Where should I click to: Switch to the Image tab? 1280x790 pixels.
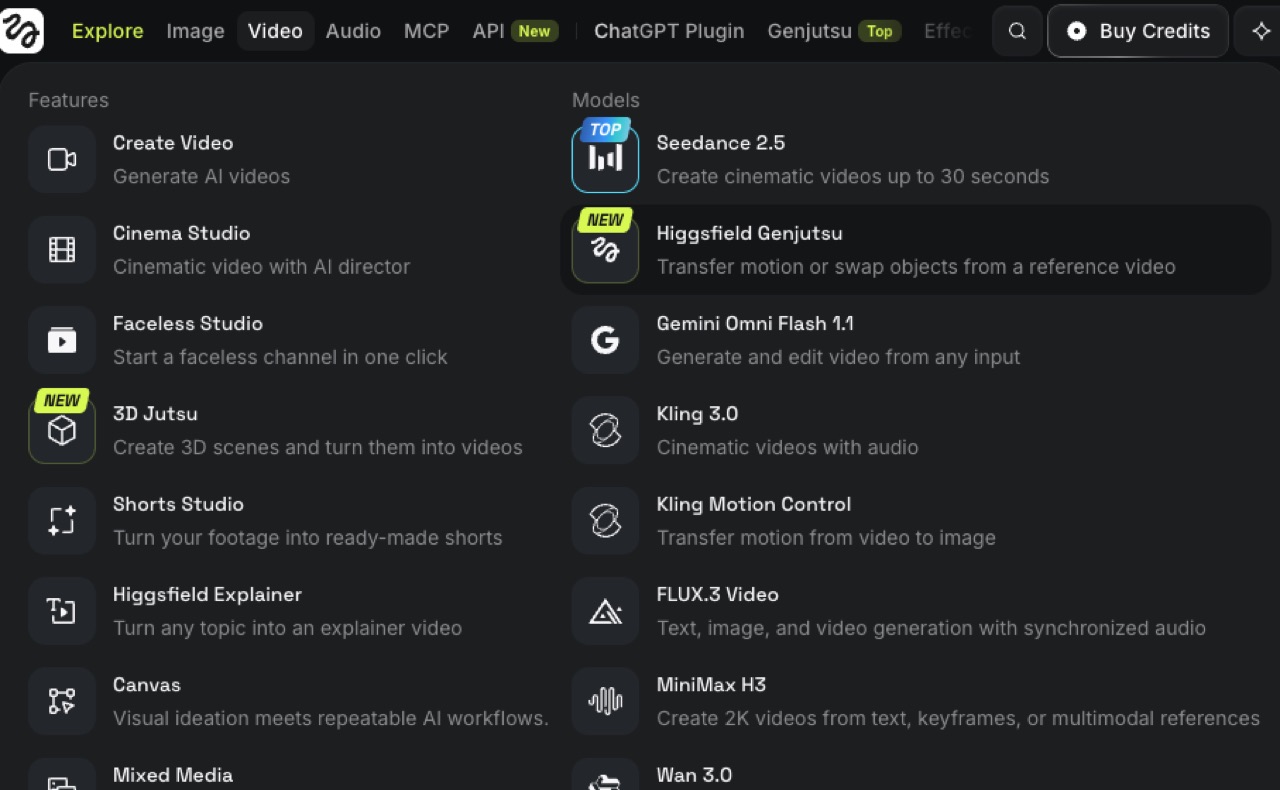[195, 31]
